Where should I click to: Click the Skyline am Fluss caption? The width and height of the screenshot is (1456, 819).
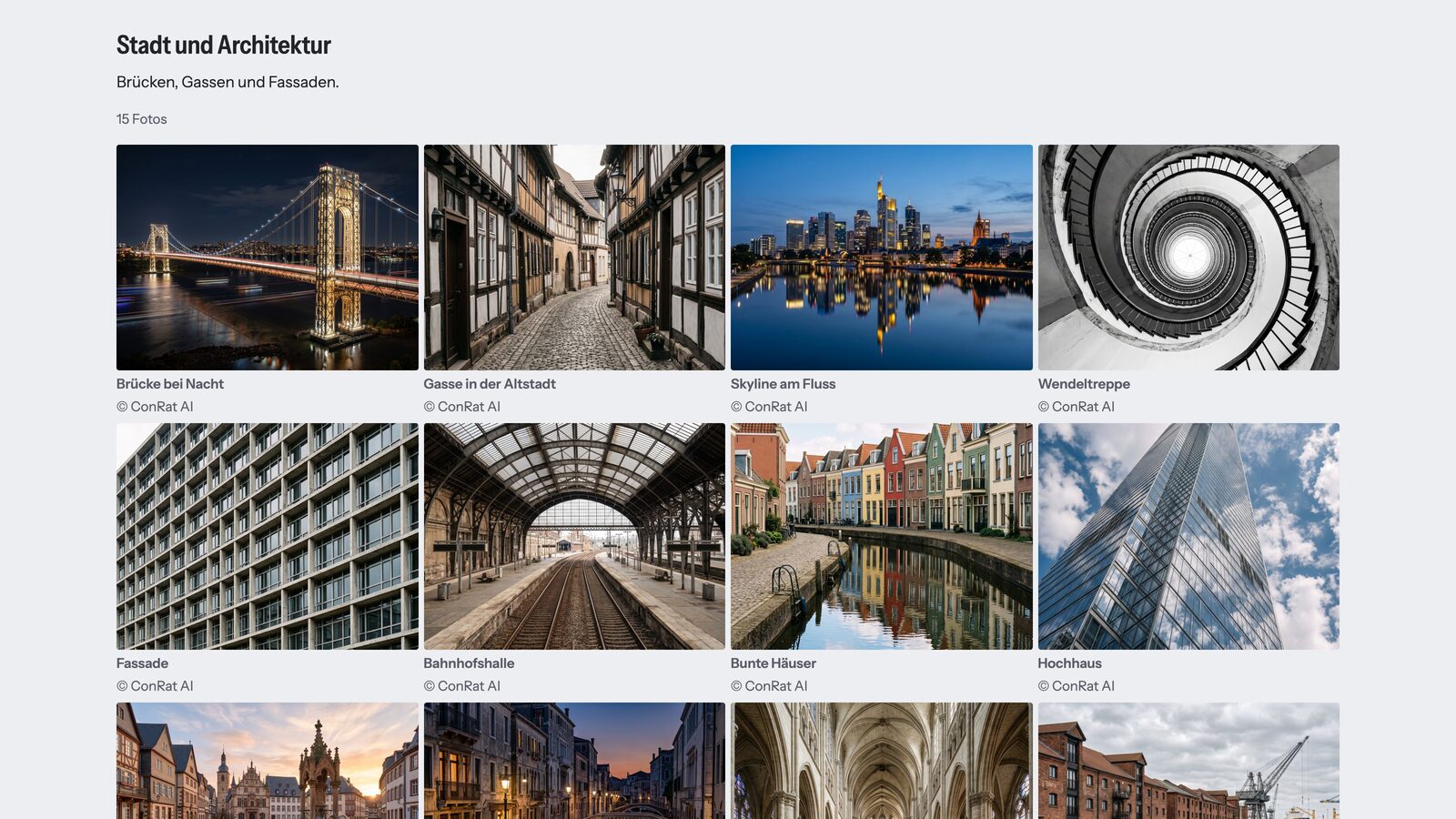783,384
